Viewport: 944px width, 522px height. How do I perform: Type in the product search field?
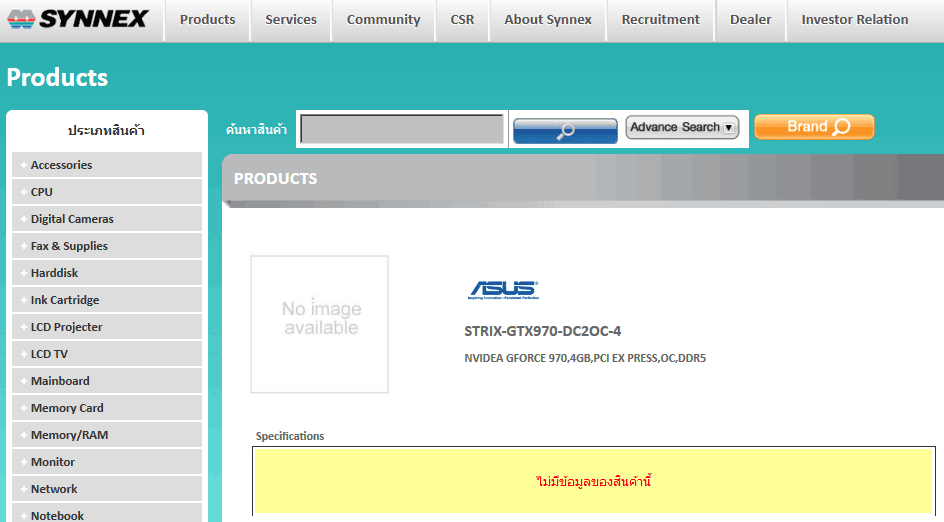(402, 129)
